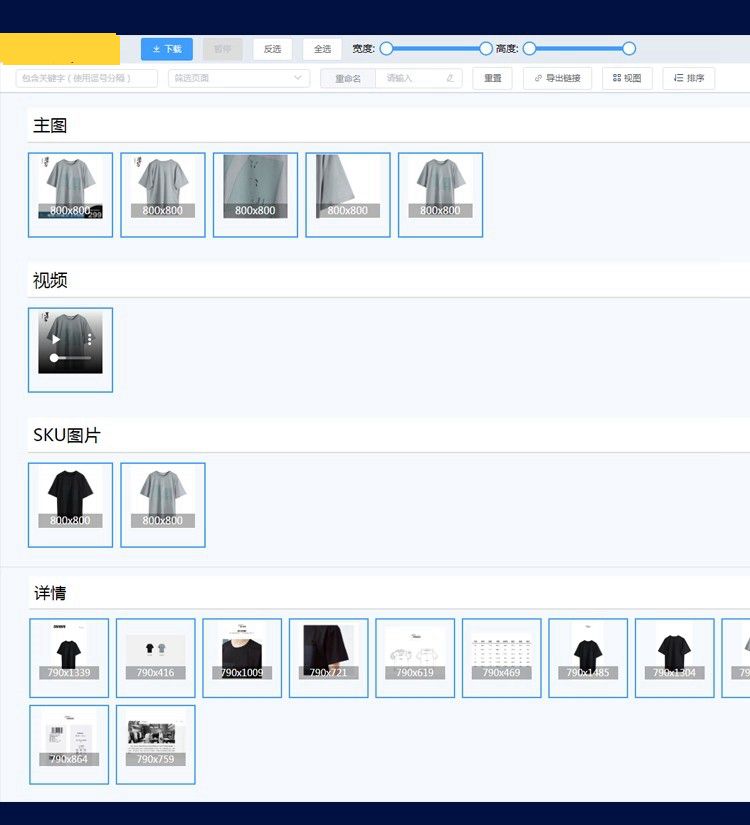Select the 主图 fabric print close-up thumbnail
The image size is (750, 825).
[255, 195]
